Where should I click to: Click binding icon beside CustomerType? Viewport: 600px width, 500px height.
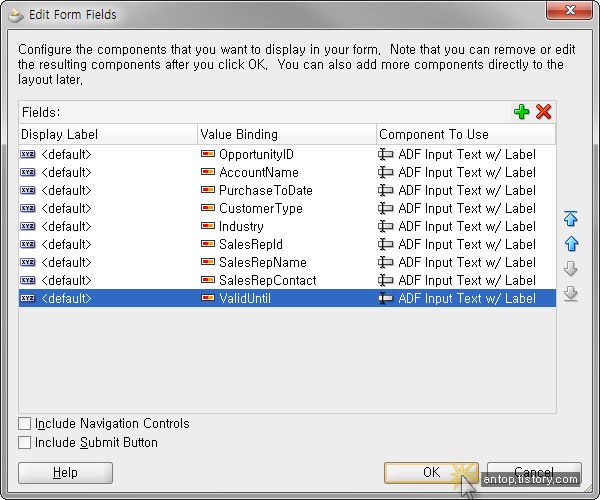pos(208,208)
